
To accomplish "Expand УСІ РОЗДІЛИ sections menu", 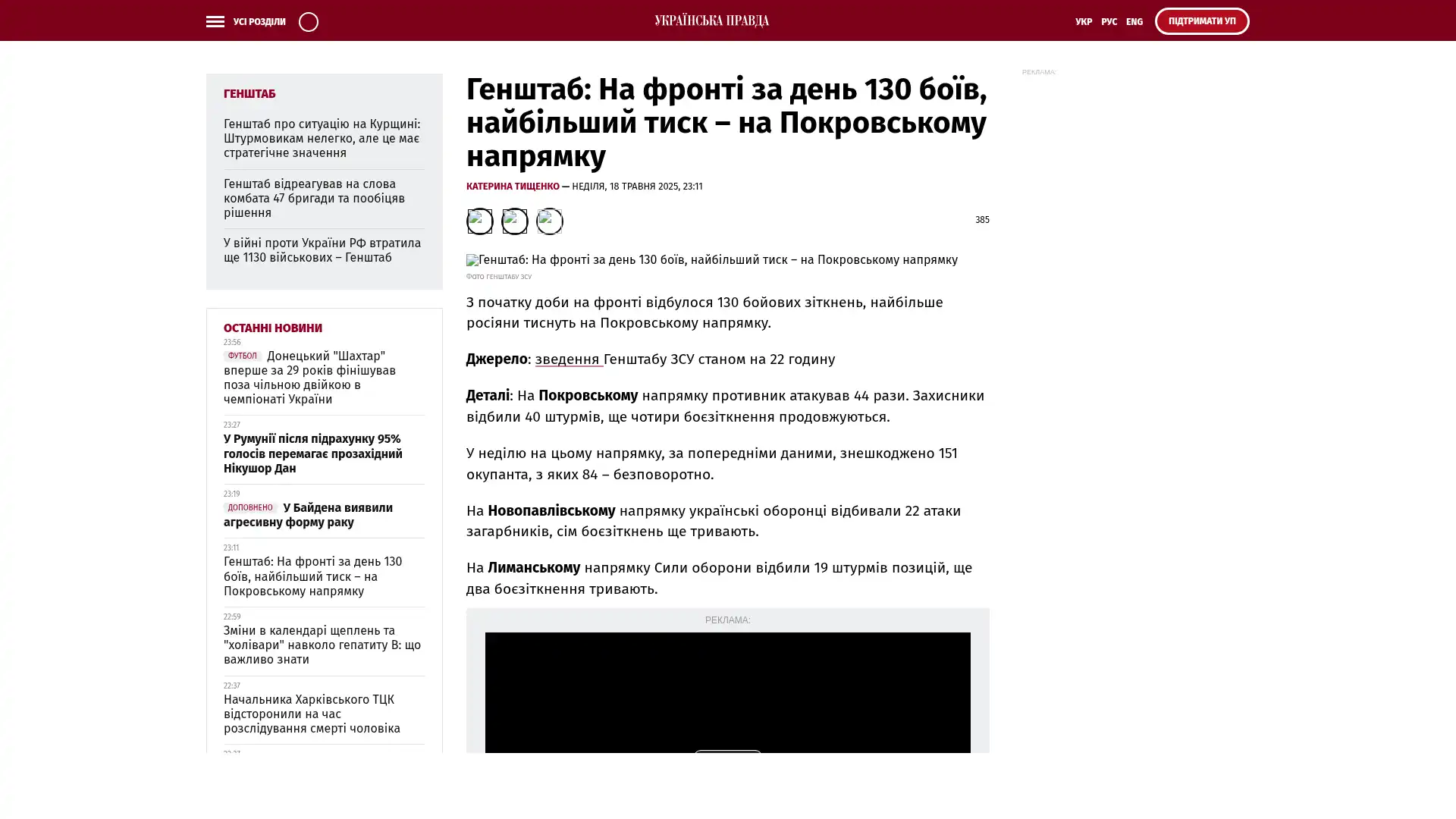I will 259,21.
